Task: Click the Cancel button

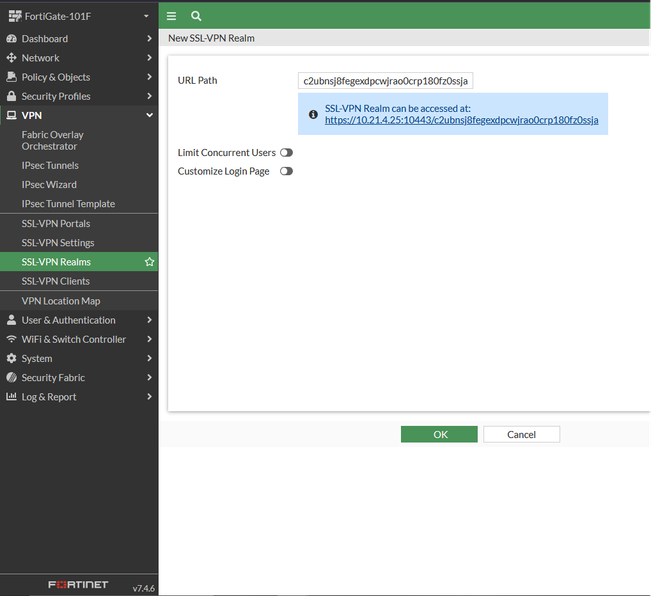Action: tap(521, 434)
